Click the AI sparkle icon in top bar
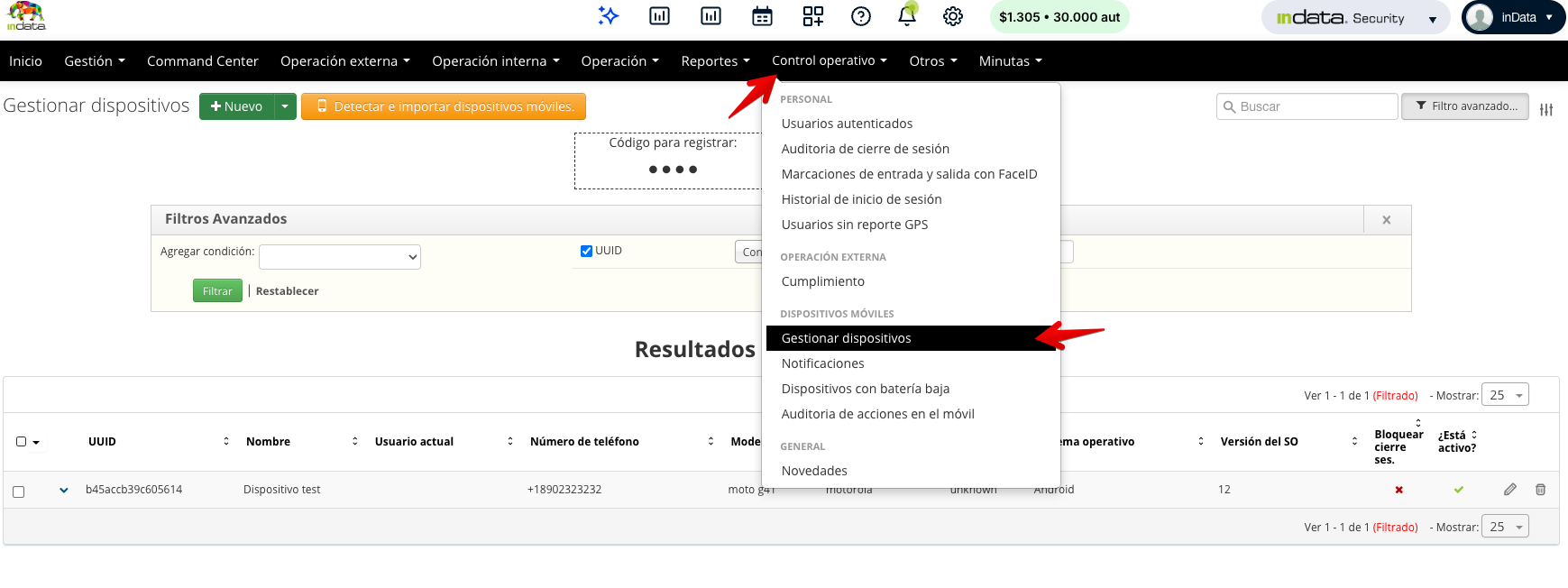 coord(609,16)
